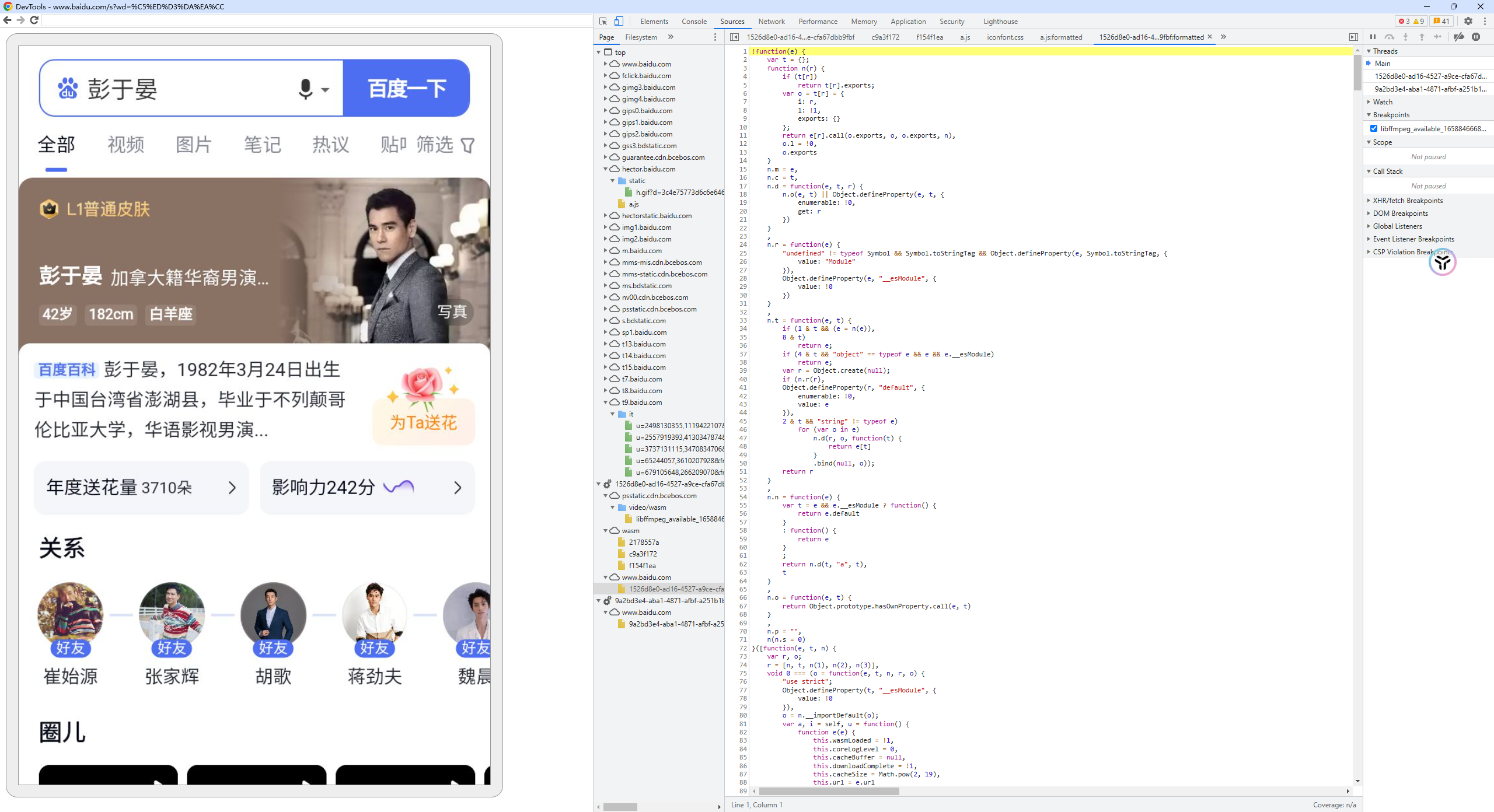Click the 为Ta送花 button
This screenshot has height=812, width=1494.
423,422
